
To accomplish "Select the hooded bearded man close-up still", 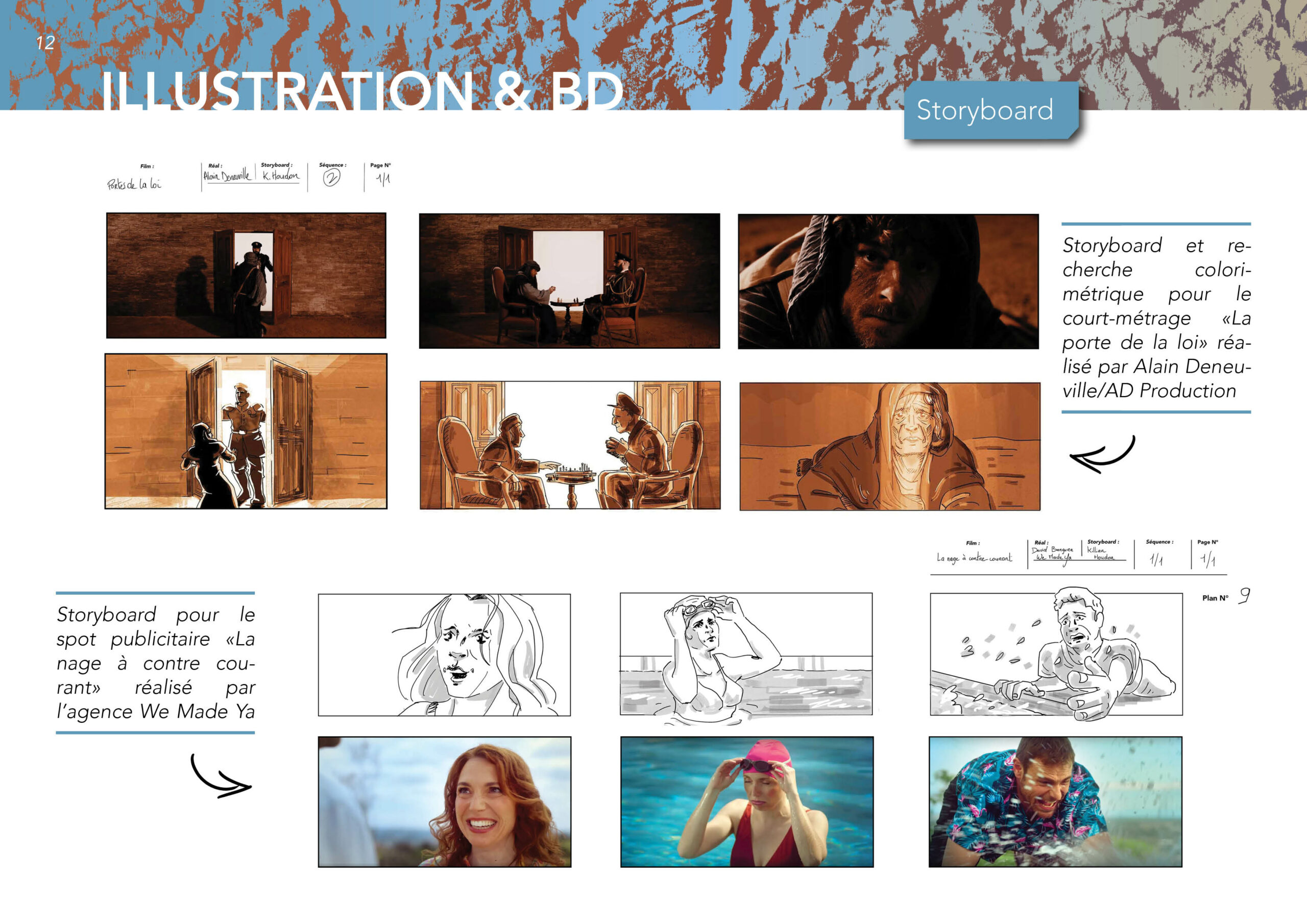I will point(888,281).
